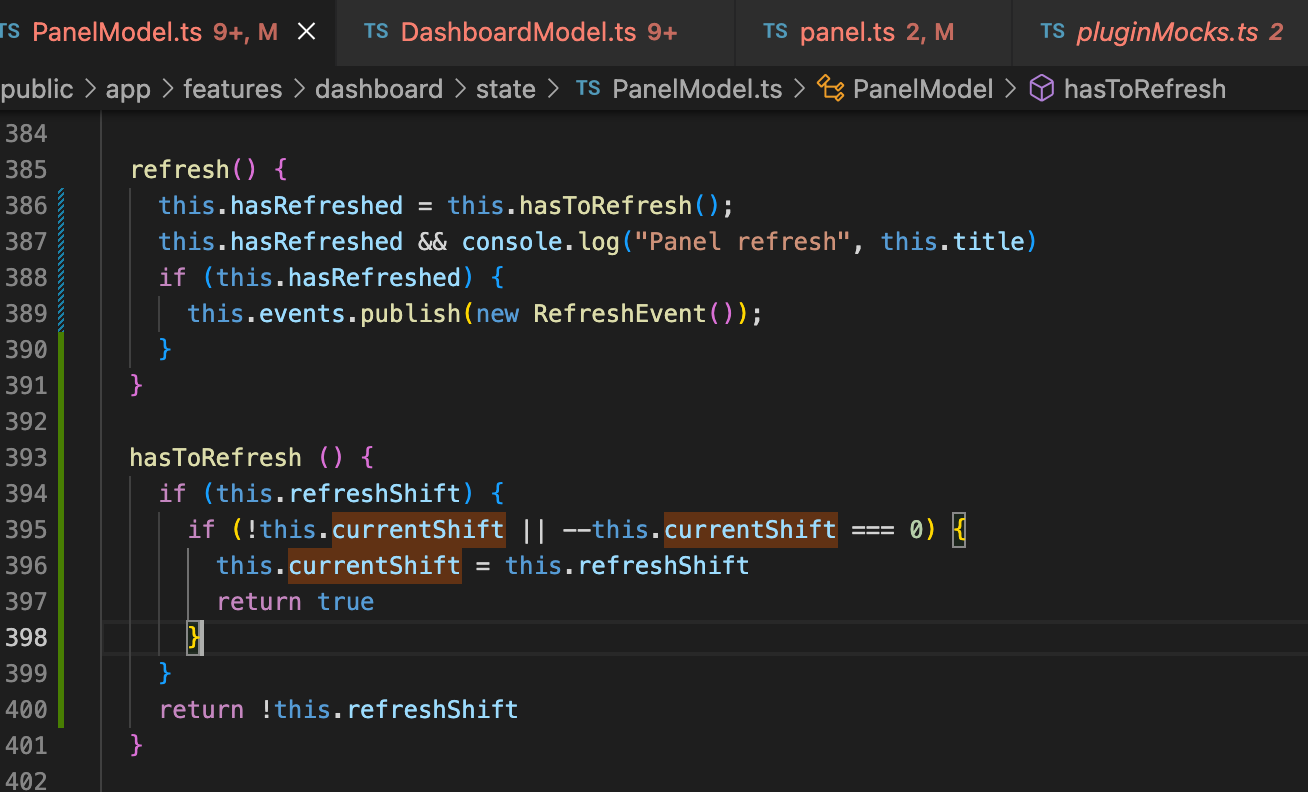The height and width of the screenshot is (792, 1308).
Task: Click line number 398 in the gutter
Action: tap(27, 637)
